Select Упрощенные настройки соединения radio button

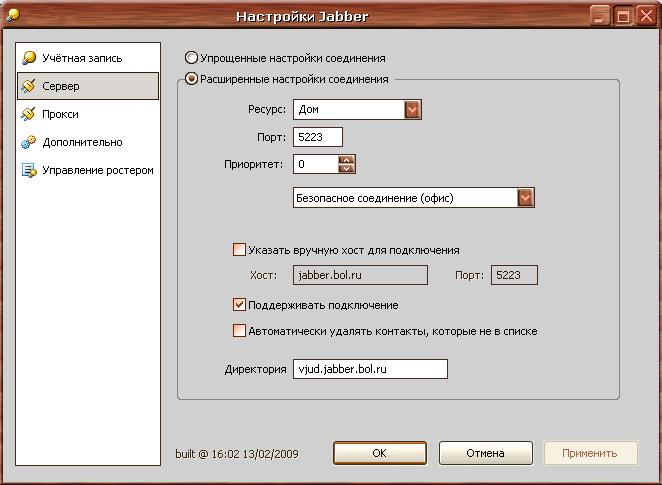pyautogui.click(x=191, y=57)
